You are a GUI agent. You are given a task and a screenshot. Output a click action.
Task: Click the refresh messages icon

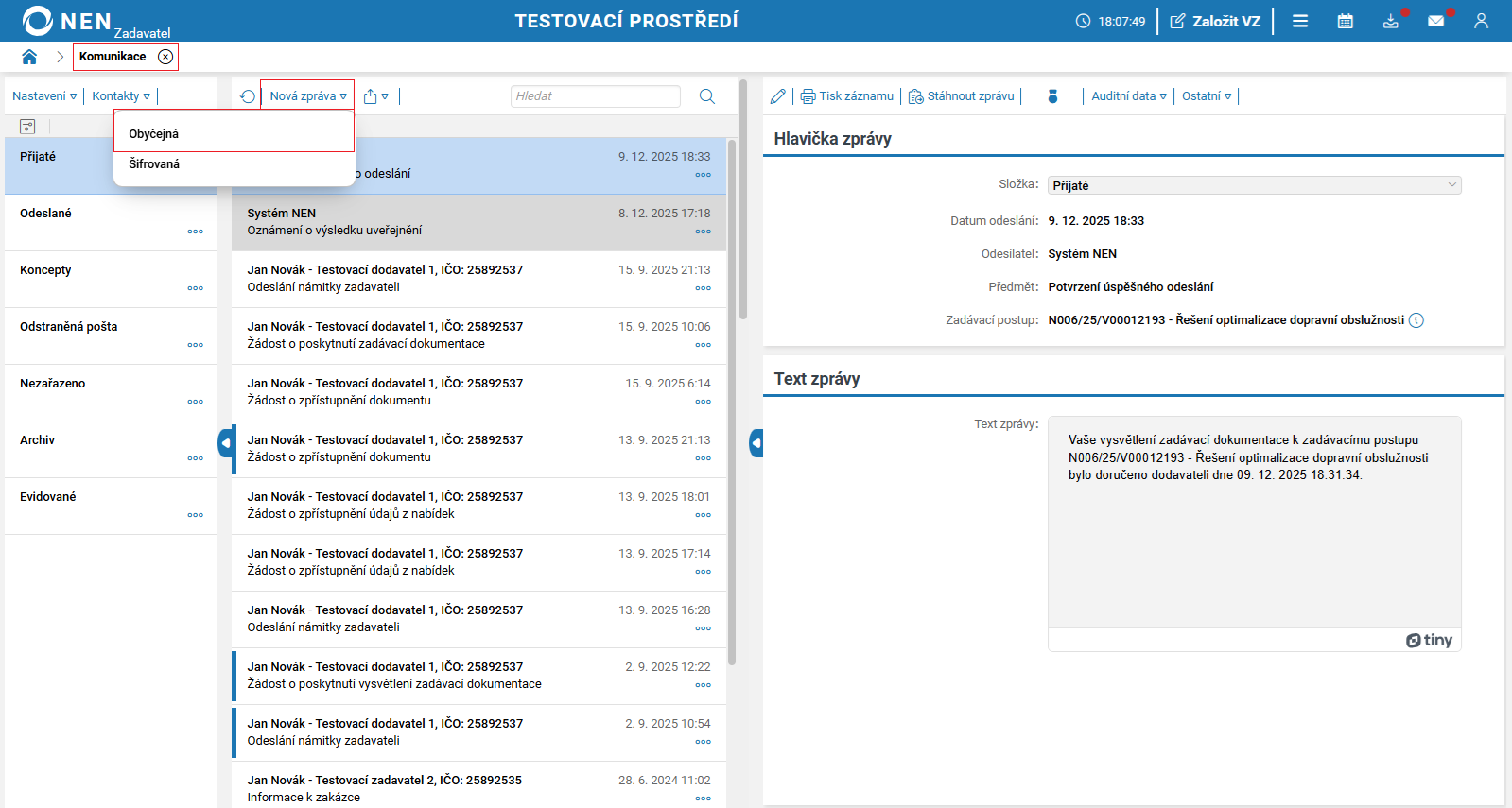point(248,96)
